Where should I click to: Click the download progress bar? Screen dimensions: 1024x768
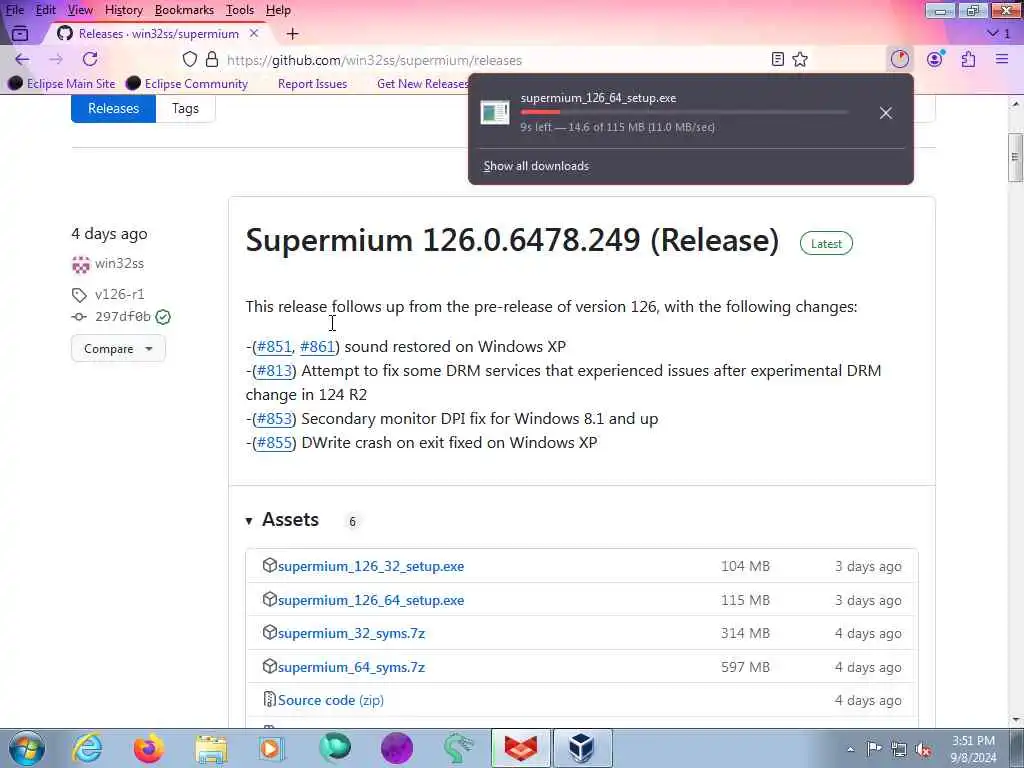point(684,112)
